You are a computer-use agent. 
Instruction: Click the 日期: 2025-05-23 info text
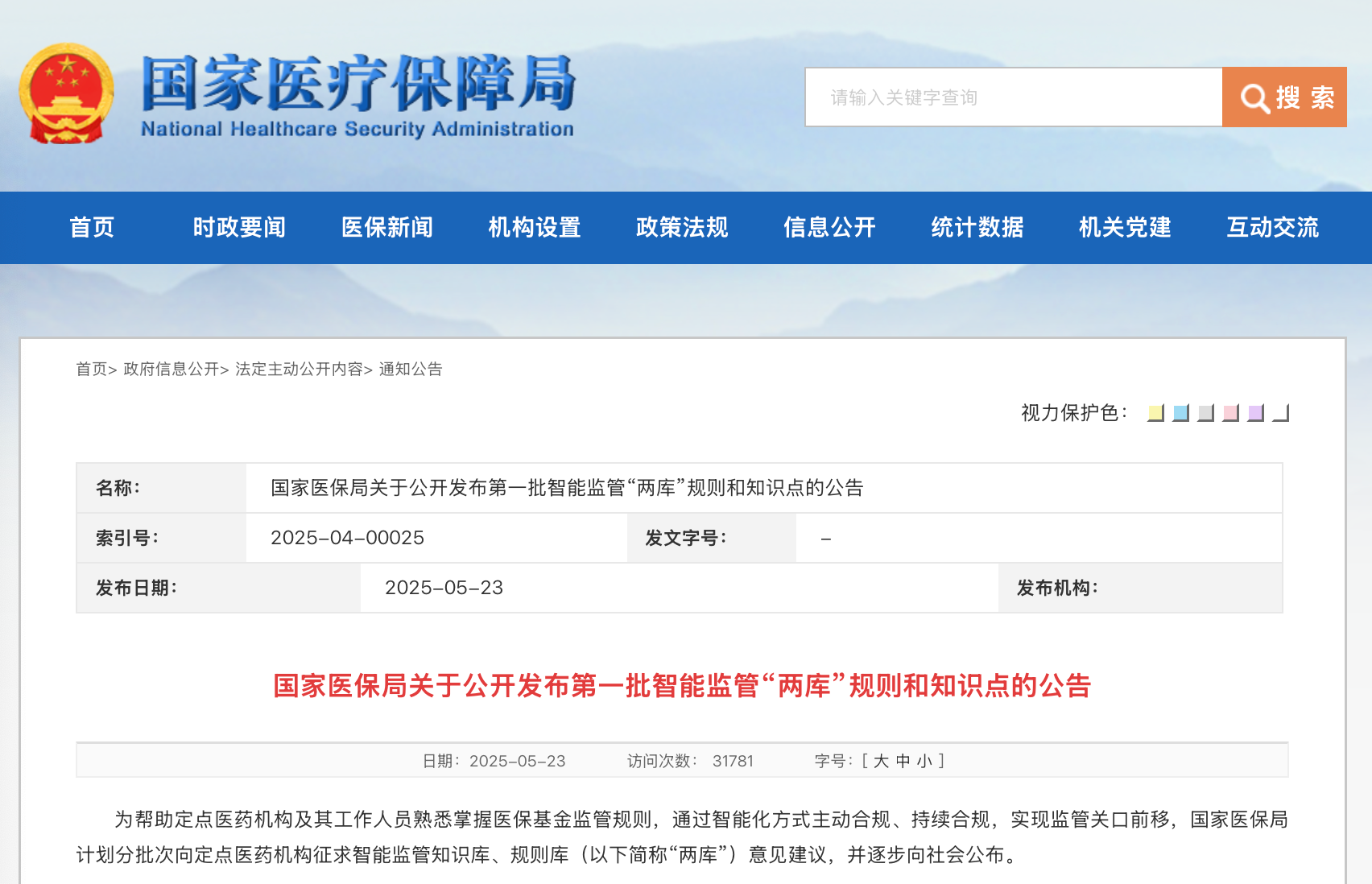click(494, 761)
